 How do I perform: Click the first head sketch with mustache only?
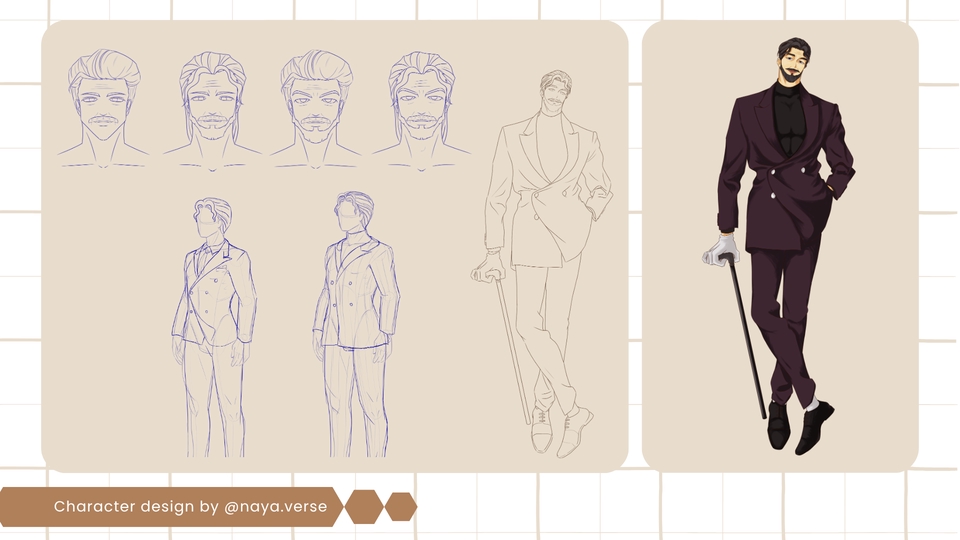pos(103,108)
